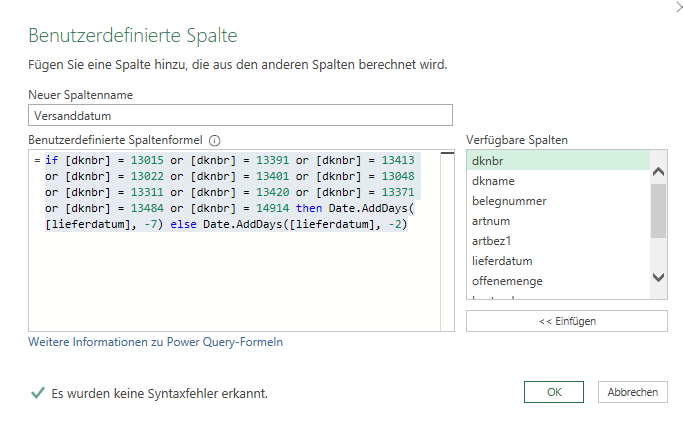
Task: Select belegnummer in the available columns list
Action: 558,201
